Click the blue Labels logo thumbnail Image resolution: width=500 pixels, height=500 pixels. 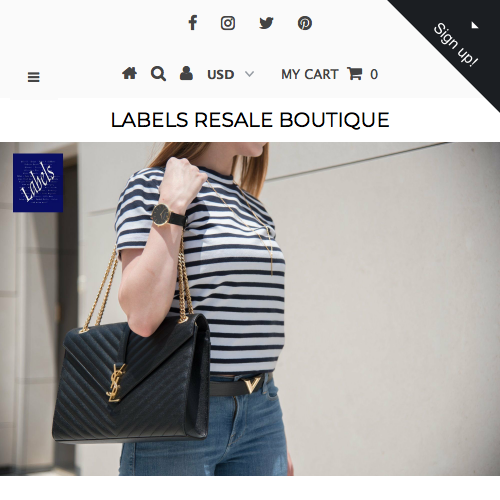tap(38, 183)
